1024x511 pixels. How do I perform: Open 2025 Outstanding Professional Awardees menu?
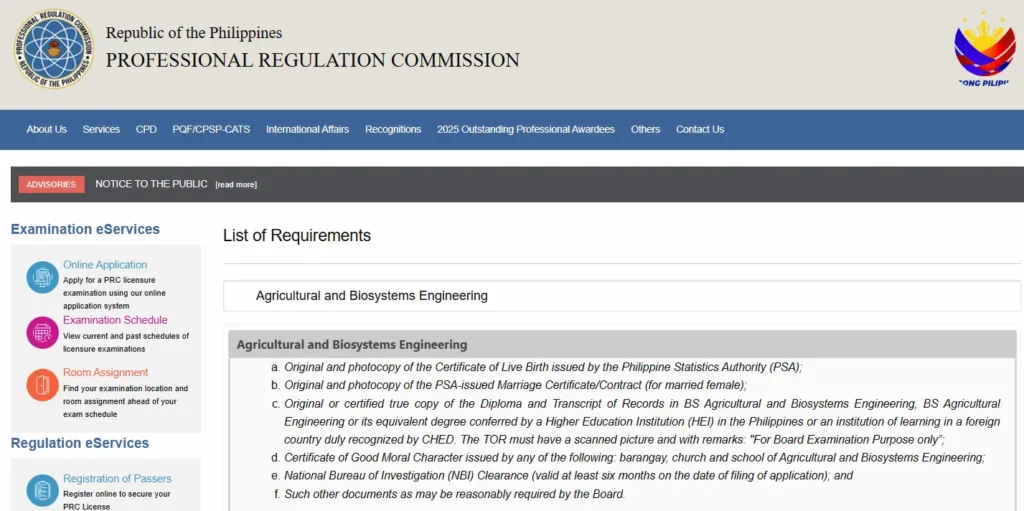526,129
